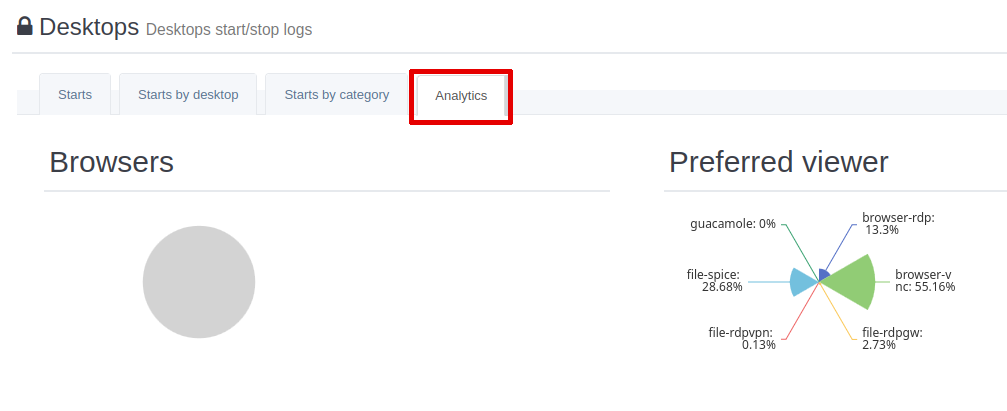Choose the file-rdpgw: 2.73% label
The image size is (1007, 411).
(891, 338)
